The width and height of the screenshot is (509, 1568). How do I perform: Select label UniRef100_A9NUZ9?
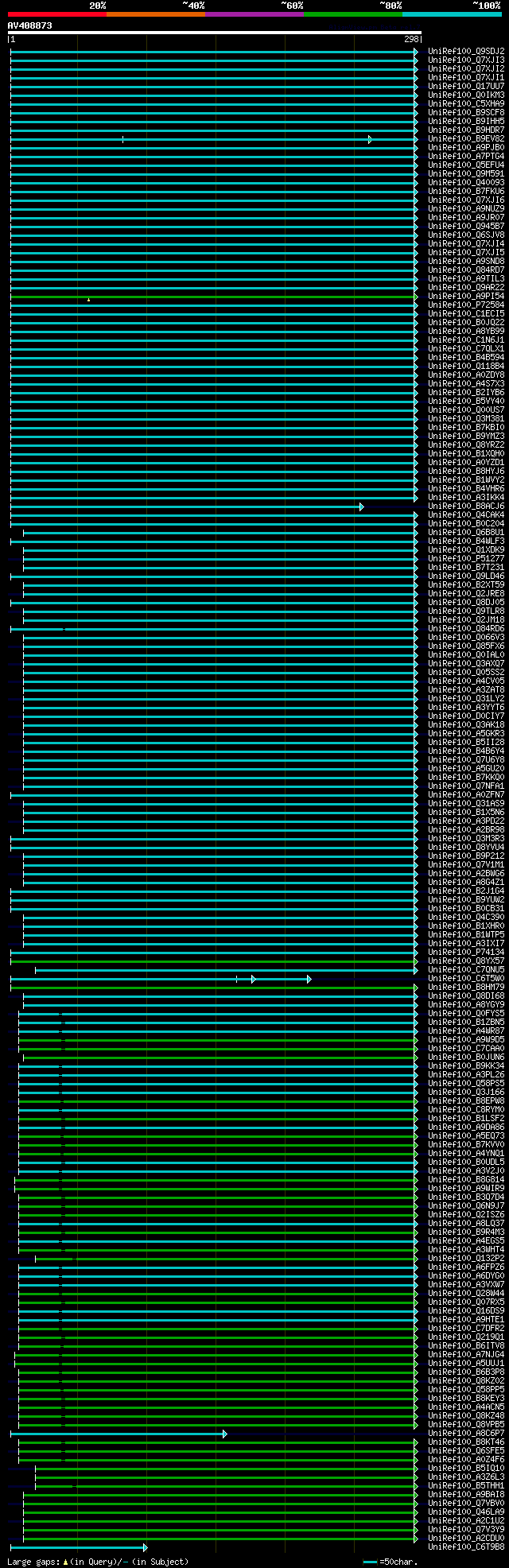point(466,208)
